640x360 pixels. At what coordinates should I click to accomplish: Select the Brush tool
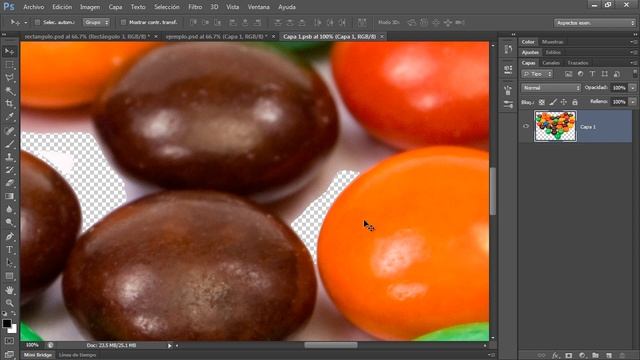(9, 144)
